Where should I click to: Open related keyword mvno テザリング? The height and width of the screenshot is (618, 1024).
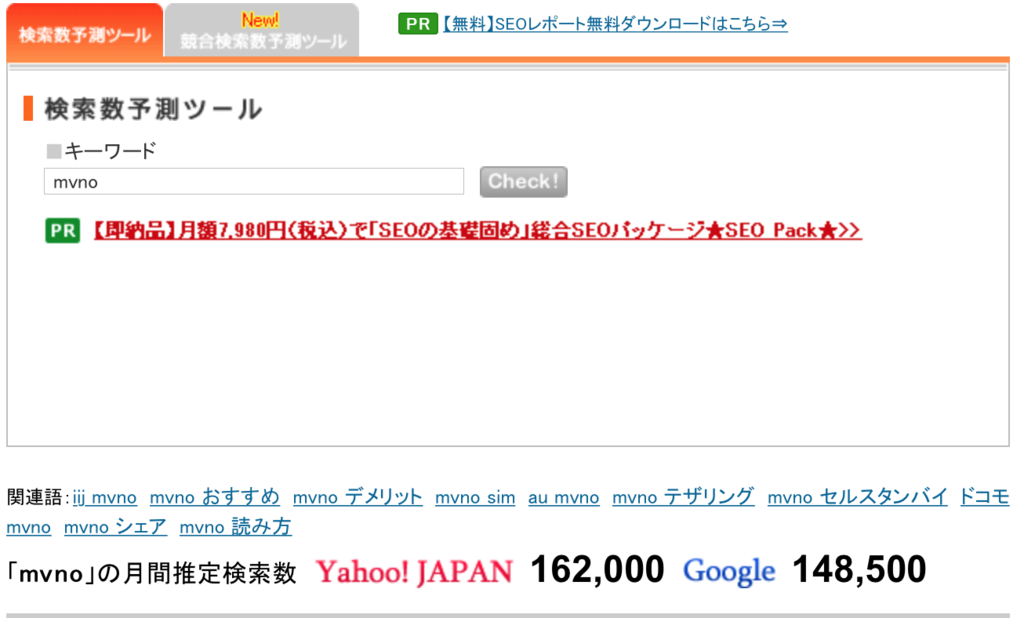coord(683,498)
